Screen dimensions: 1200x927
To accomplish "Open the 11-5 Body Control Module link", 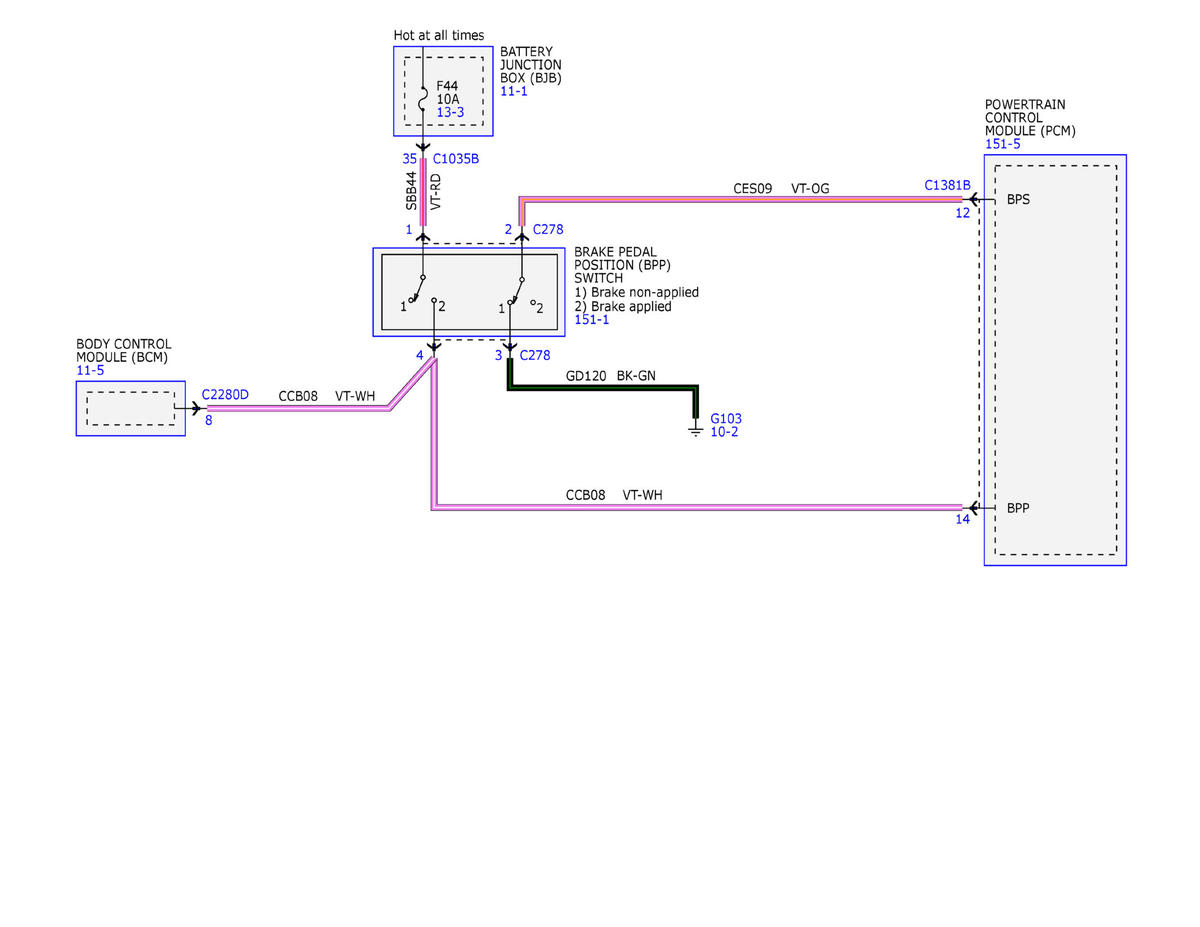I will pyautogui.click(x=90, y=370).
